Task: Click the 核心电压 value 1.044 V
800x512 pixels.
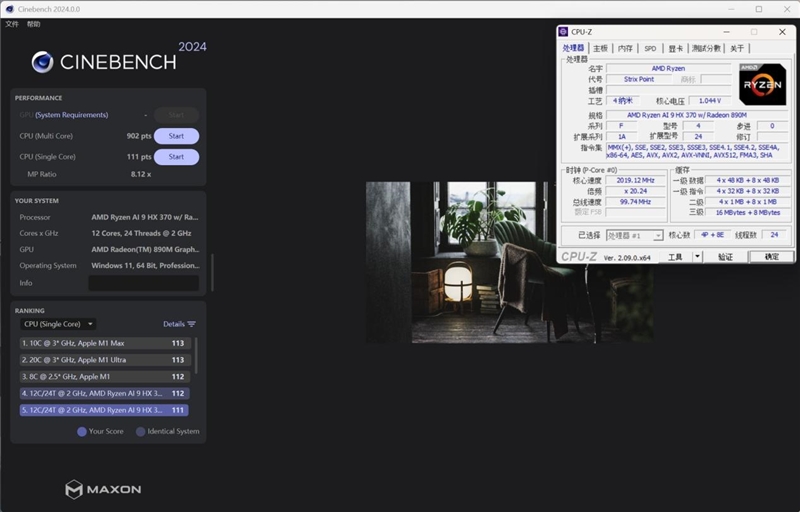Action: tap(710, 100)
